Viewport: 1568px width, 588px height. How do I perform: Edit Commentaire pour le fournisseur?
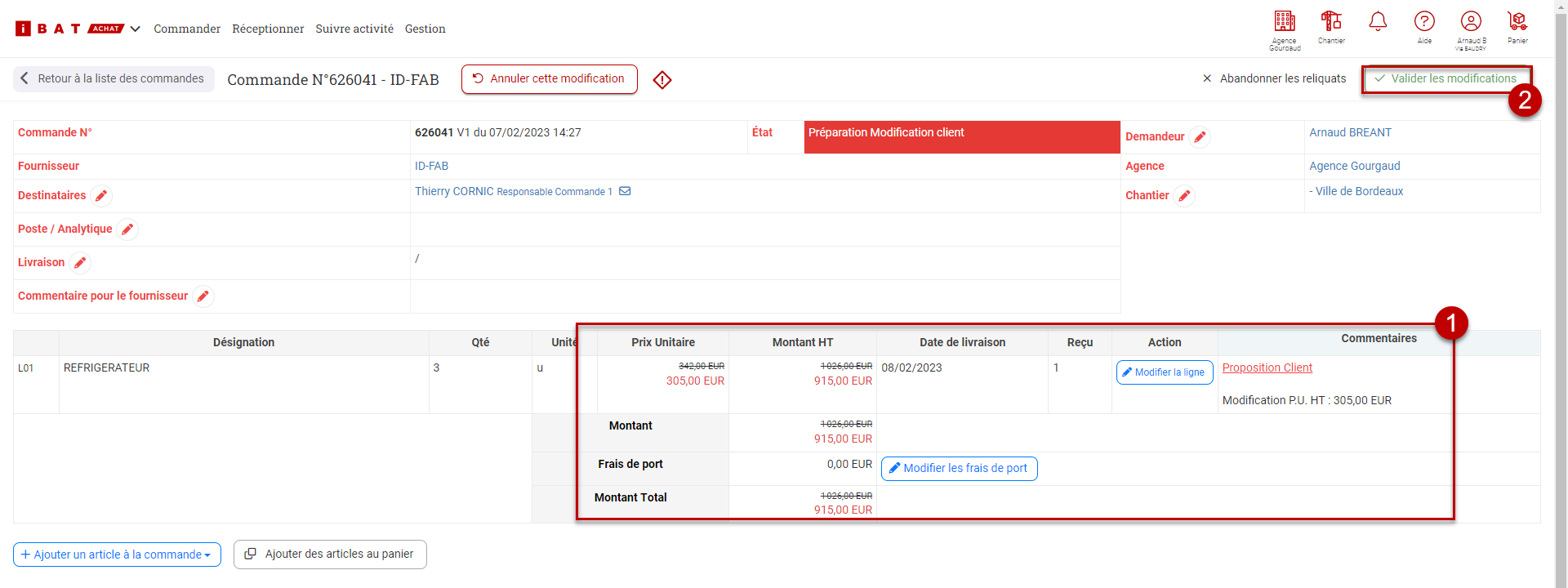pyautogui.click(x=203, y=296)
